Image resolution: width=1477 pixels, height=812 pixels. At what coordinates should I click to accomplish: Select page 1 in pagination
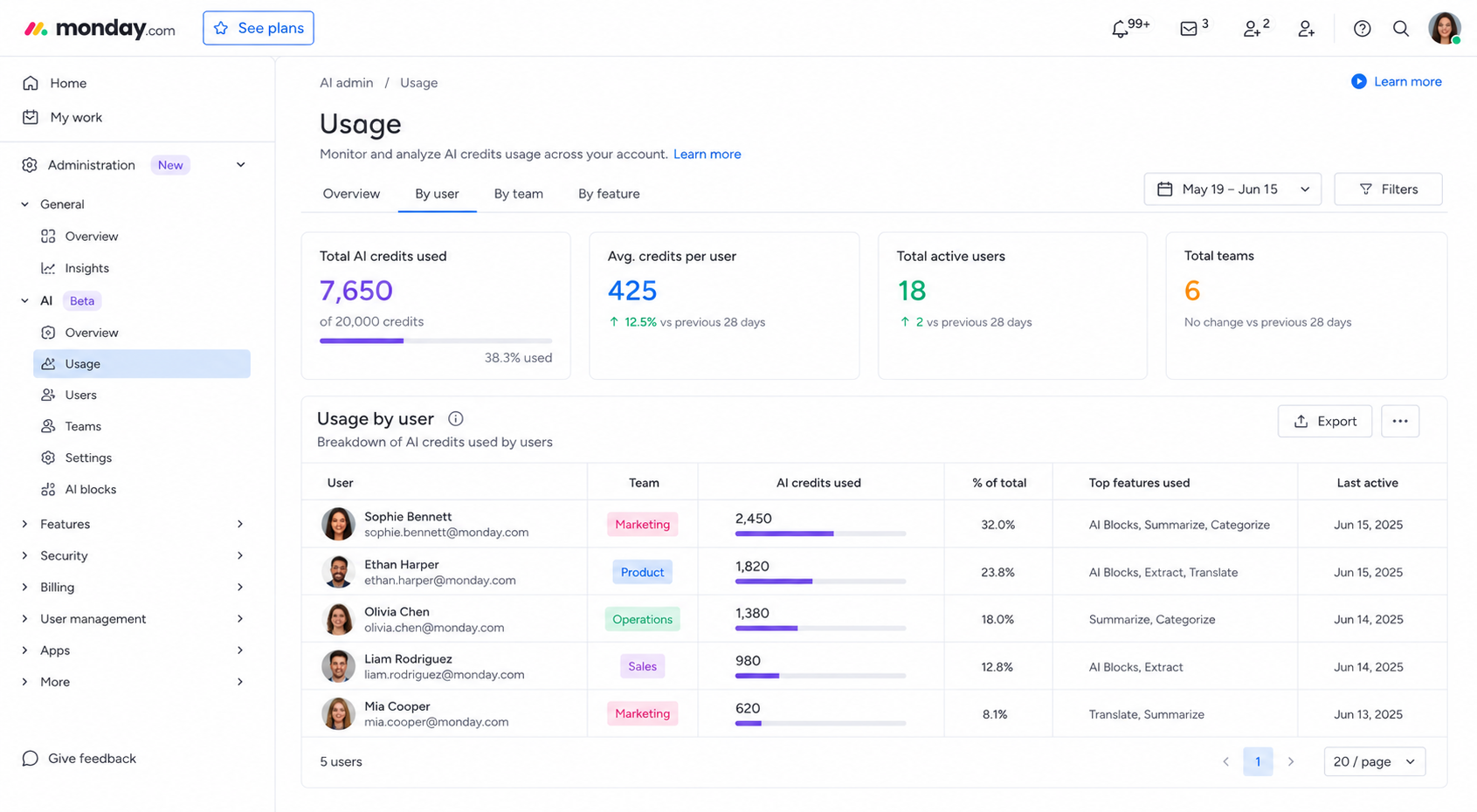1258,761
